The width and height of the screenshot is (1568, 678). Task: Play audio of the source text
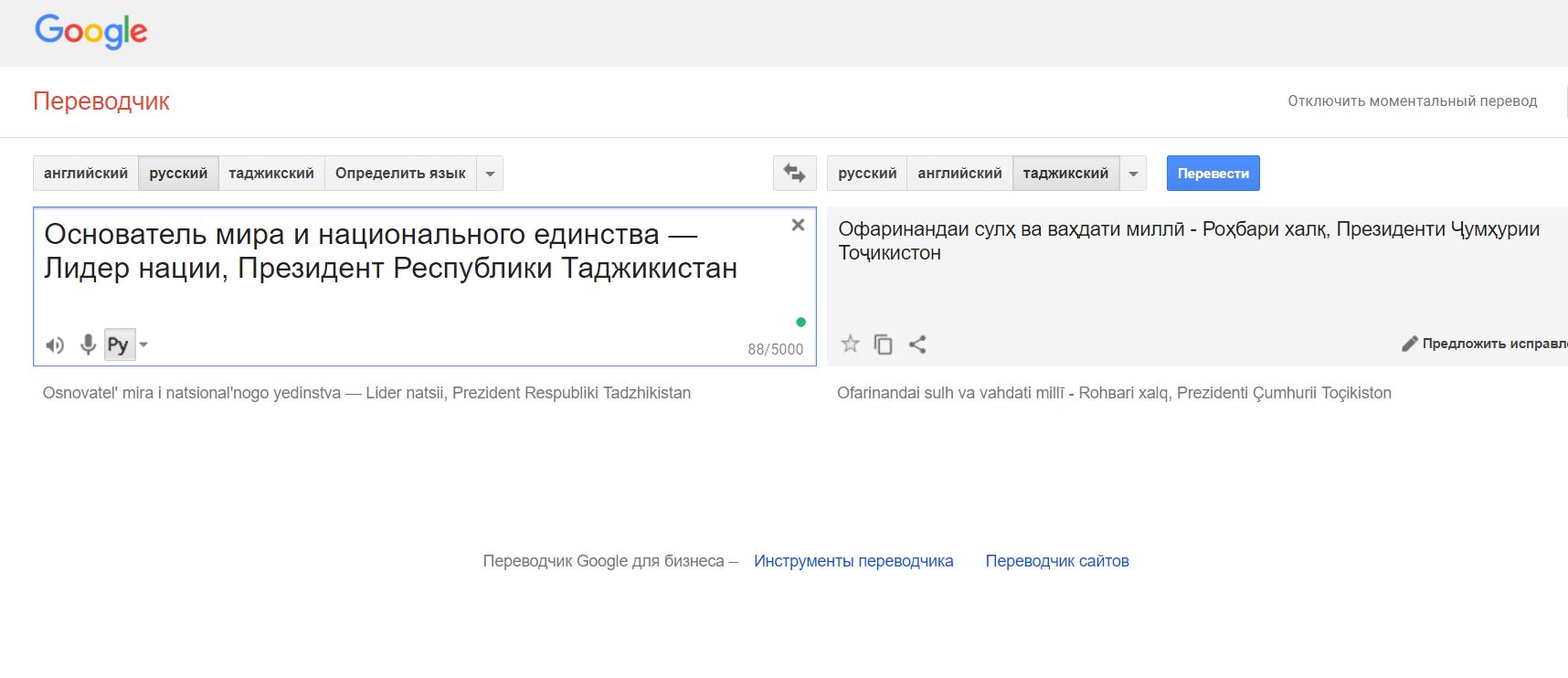tap(55, 345)
